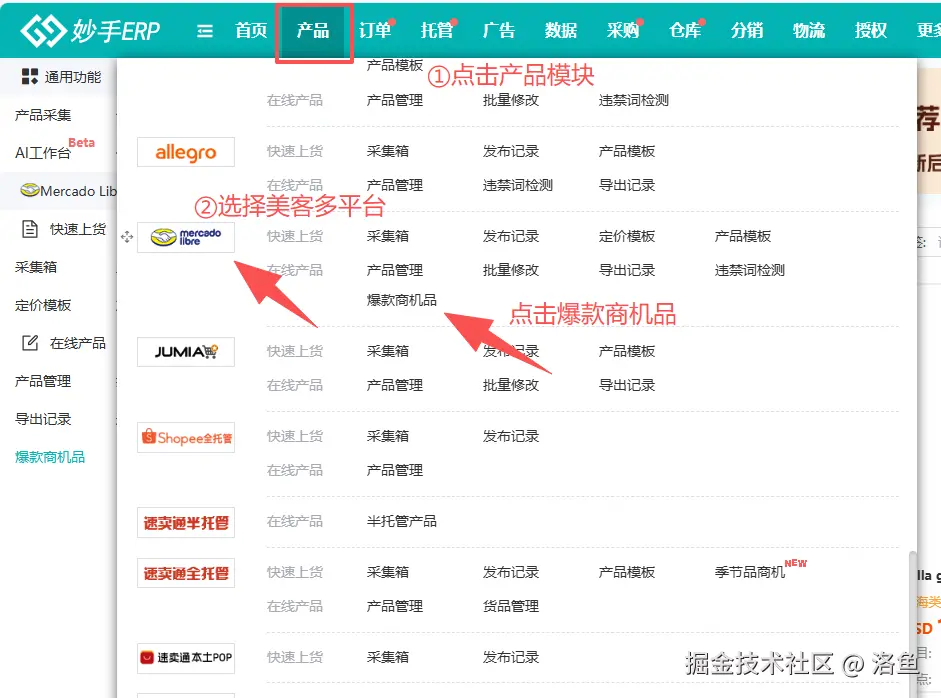941x698 pixels.
Task: Open the 托管 menu
Action: 437,30
